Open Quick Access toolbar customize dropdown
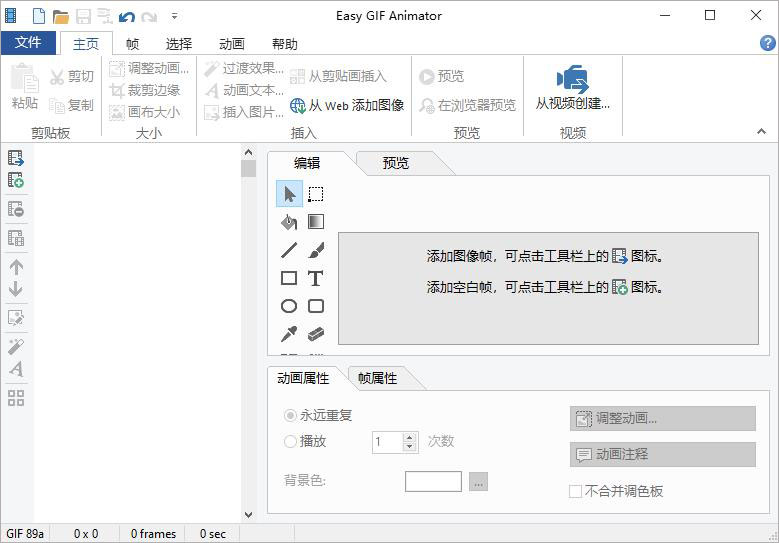The height and width of the screenshot is (543, 779). [174, 16]
